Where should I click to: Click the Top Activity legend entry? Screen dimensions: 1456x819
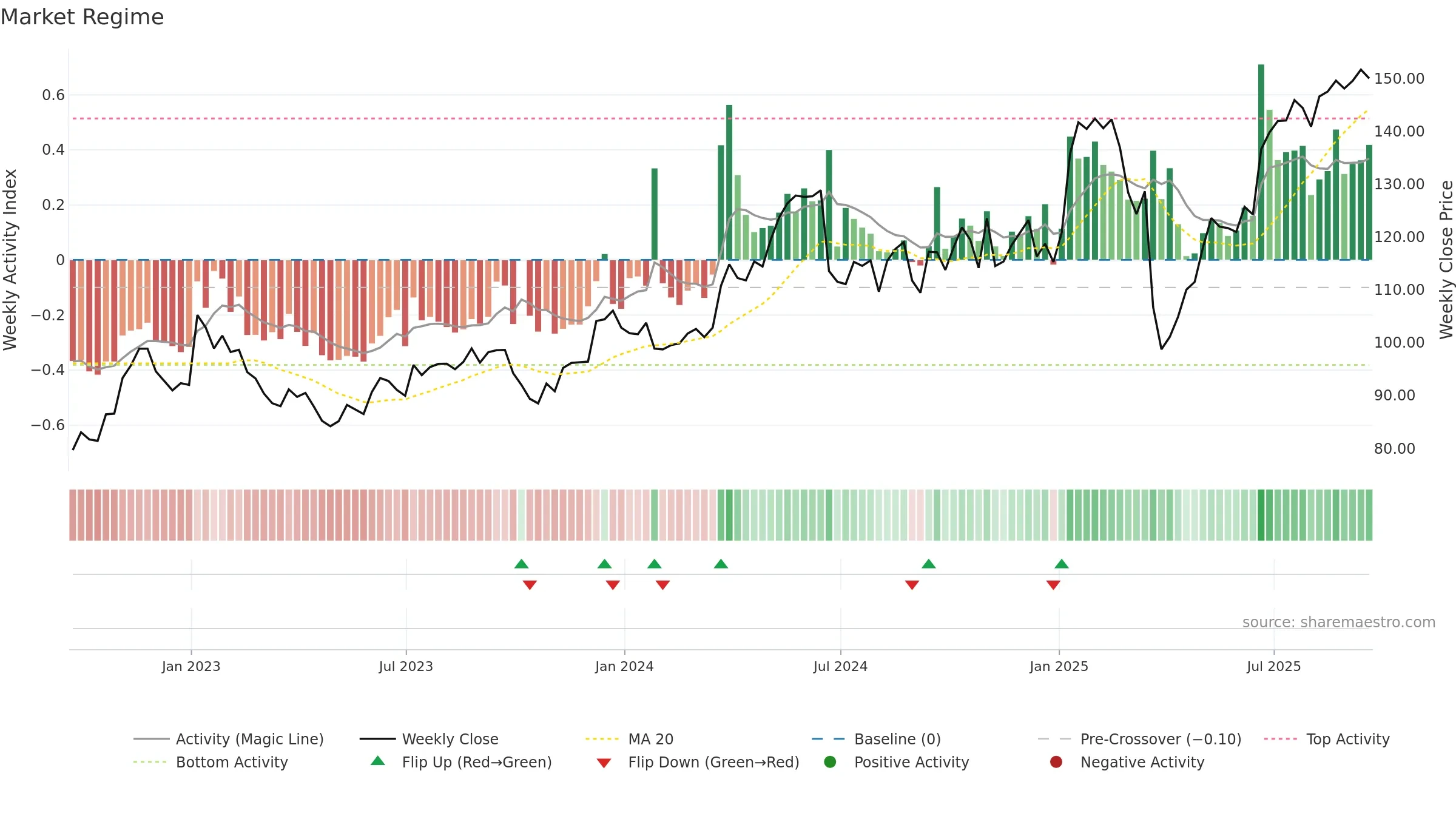coord(1327,739)
